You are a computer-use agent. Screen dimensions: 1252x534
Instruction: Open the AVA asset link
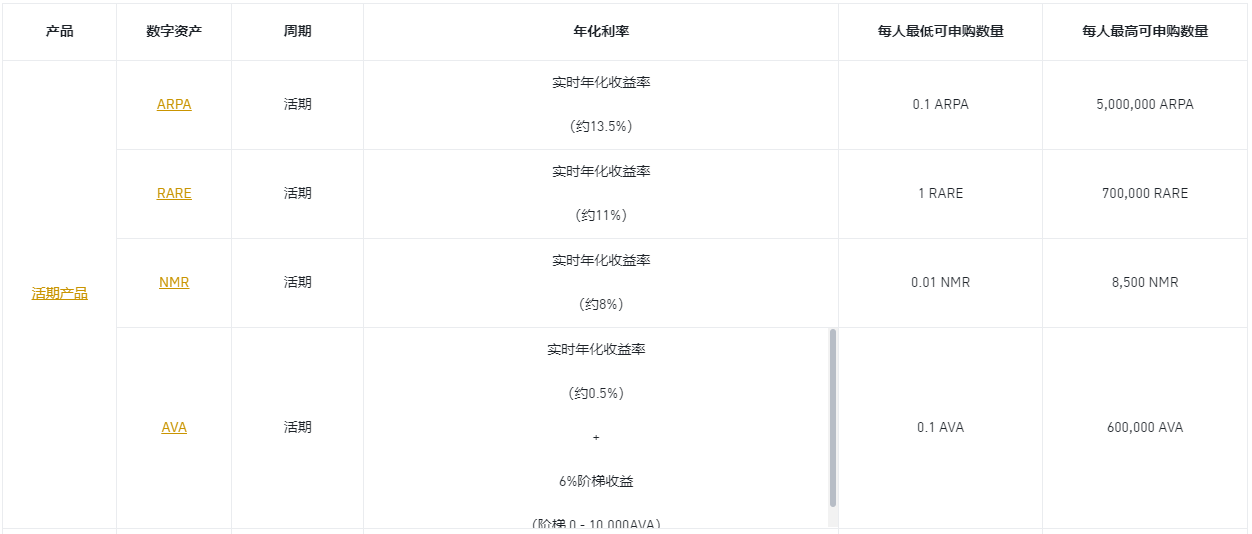click(x=174, y=427)
